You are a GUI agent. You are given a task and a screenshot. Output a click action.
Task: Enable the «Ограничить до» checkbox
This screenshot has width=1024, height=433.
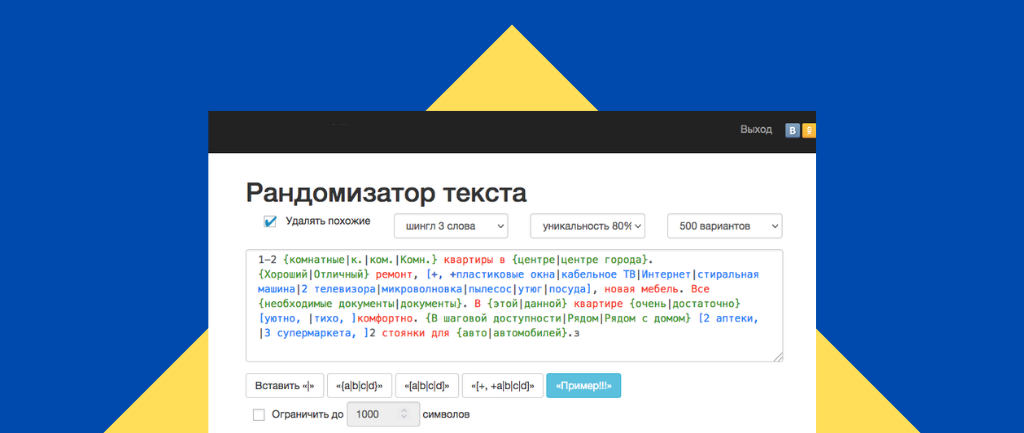(x=259, y=414)
